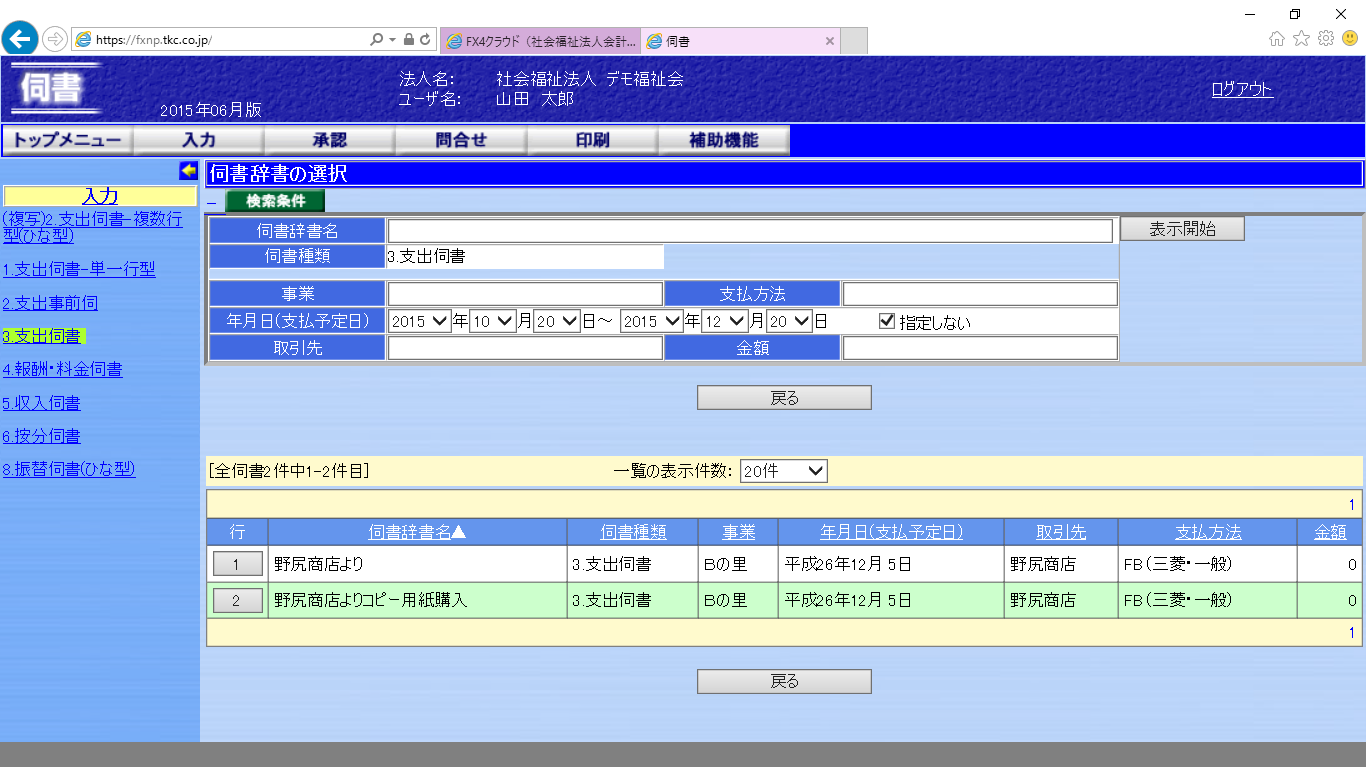Focus the 伺書辞書名 input field
This screenshot has width=1366, height=768.
(750, 231)
